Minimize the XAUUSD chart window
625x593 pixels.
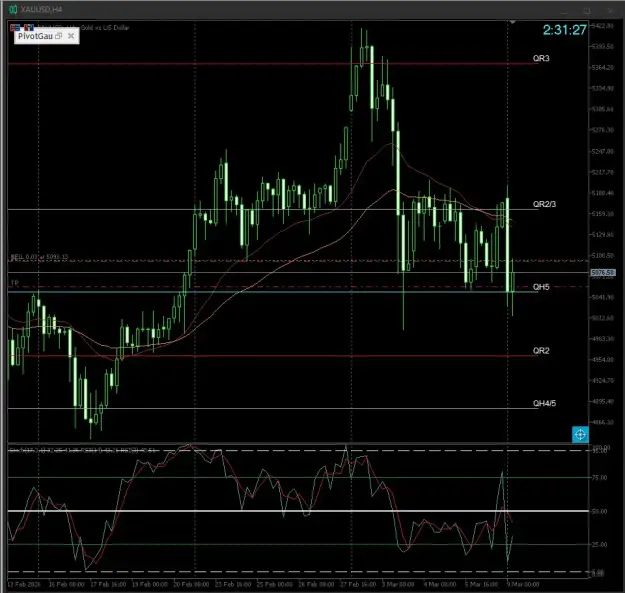point(563,11)
